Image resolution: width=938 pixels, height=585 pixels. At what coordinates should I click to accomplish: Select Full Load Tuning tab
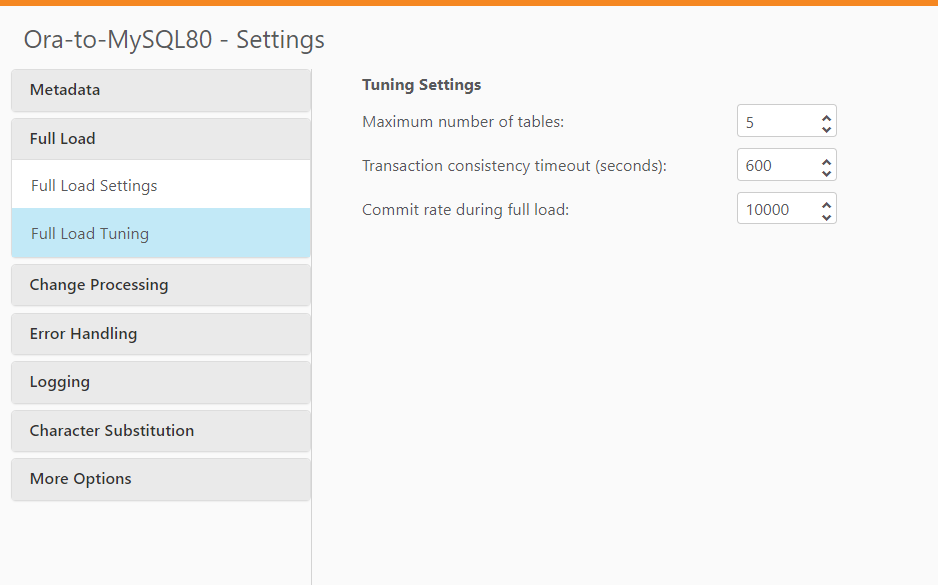[x=160, y=234]
